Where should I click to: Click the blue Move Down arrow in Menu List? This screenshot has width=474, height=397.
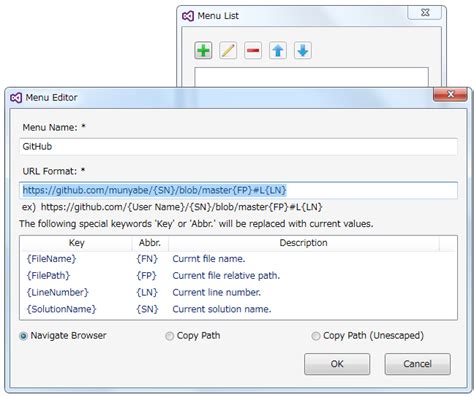tap(303, 51)
